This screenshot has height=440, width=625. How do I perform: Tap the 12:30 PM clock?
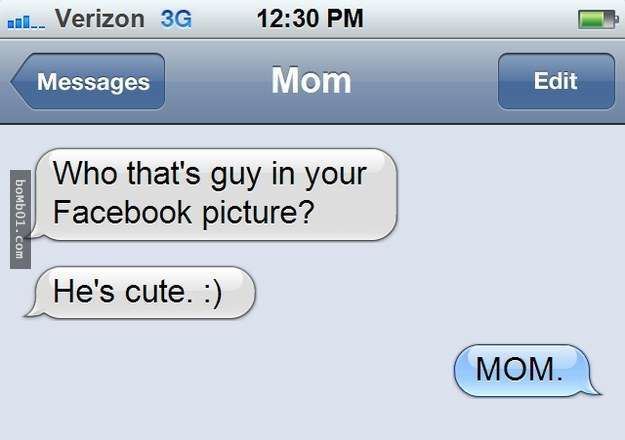point(310,19)
